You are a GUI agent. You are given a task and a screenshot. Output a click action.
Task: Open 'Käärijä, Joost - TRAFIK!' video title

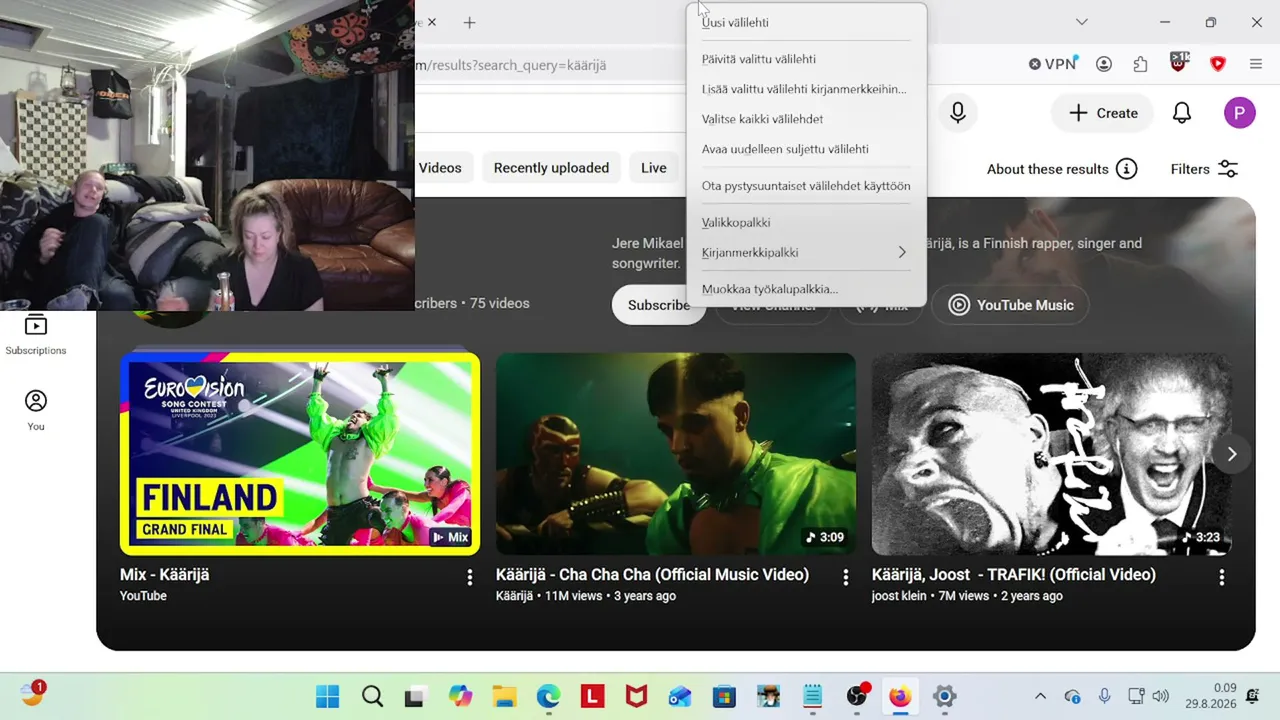[x=1014, y=575]
